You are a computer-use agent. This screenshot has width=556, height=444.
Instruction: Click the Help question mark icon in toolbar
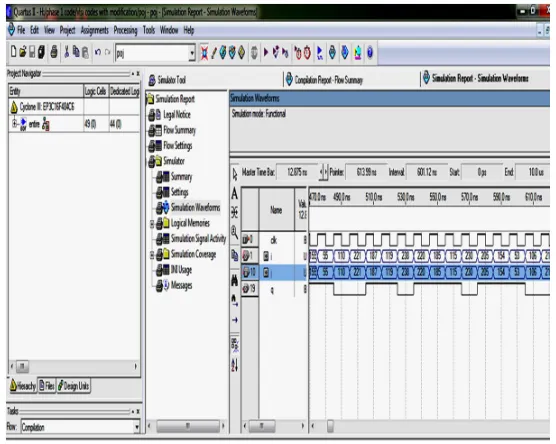pos(370,53)
